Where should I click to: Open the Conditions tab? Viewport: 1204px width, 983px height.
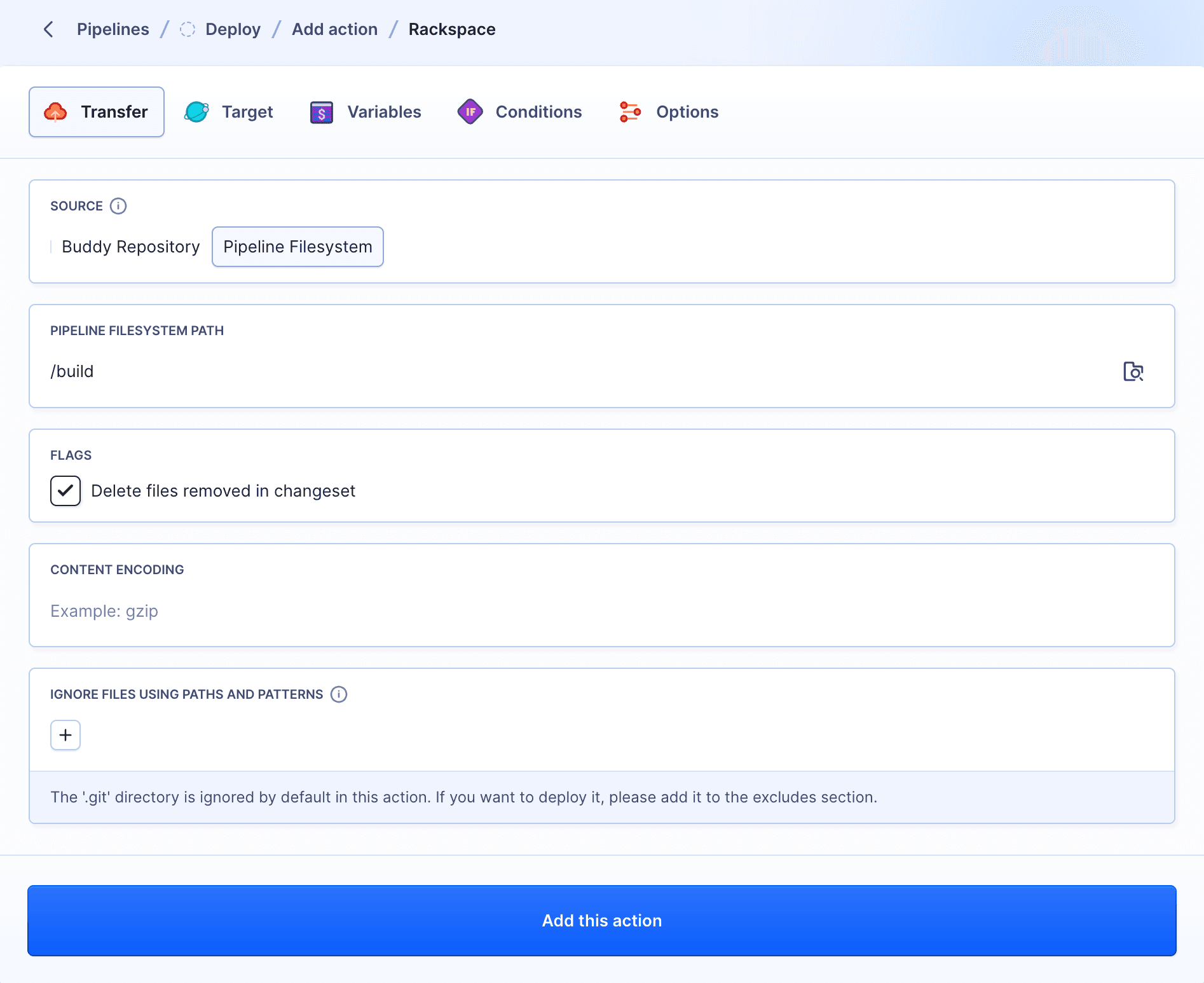coord(519,112)
